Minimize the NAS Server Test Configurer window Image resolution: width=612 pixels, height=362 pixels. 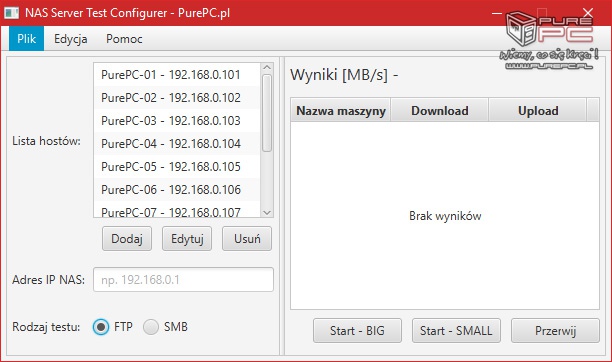pos(497,13)
